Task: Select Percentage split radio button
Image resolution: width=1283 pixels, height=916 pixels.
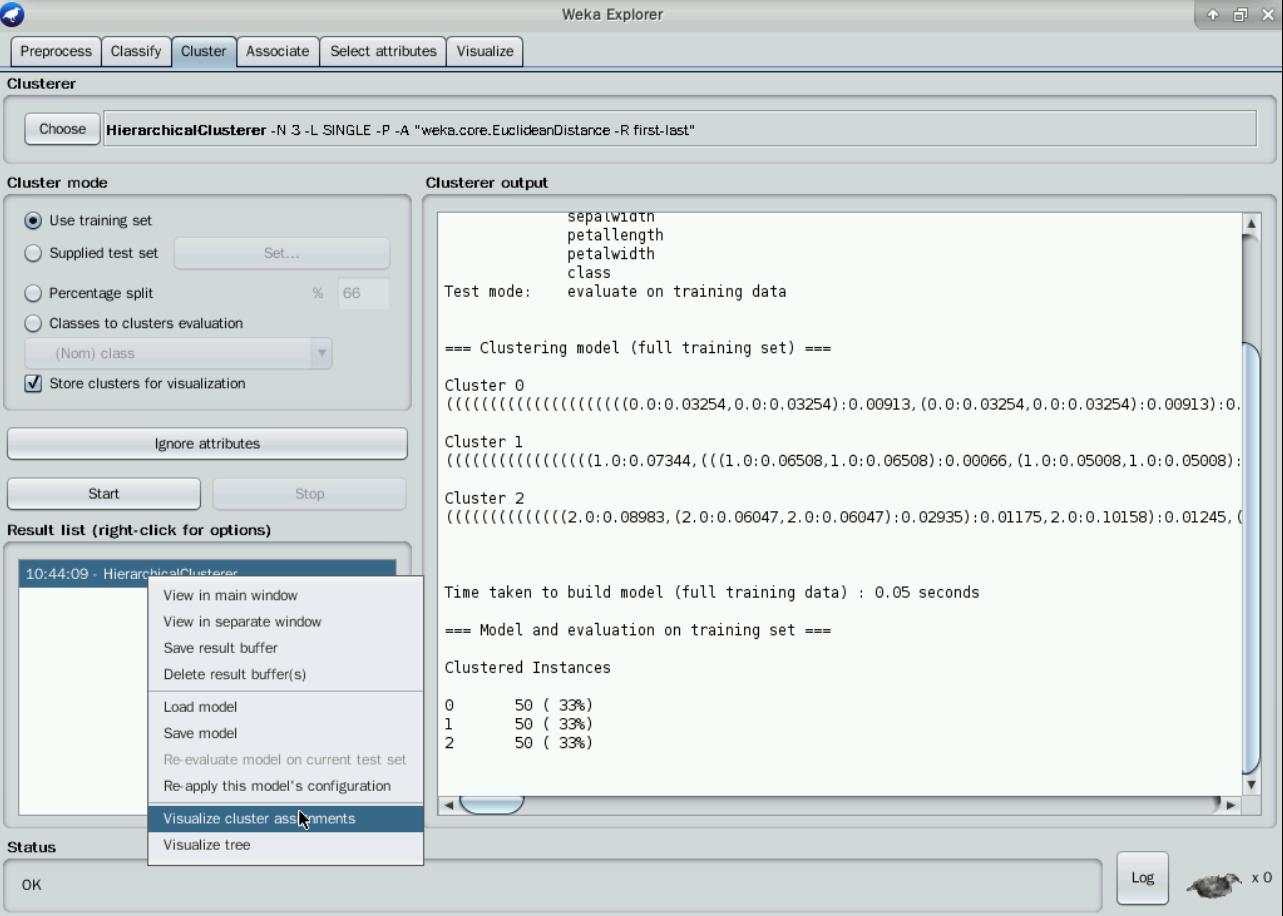Action: pos(34,294)
